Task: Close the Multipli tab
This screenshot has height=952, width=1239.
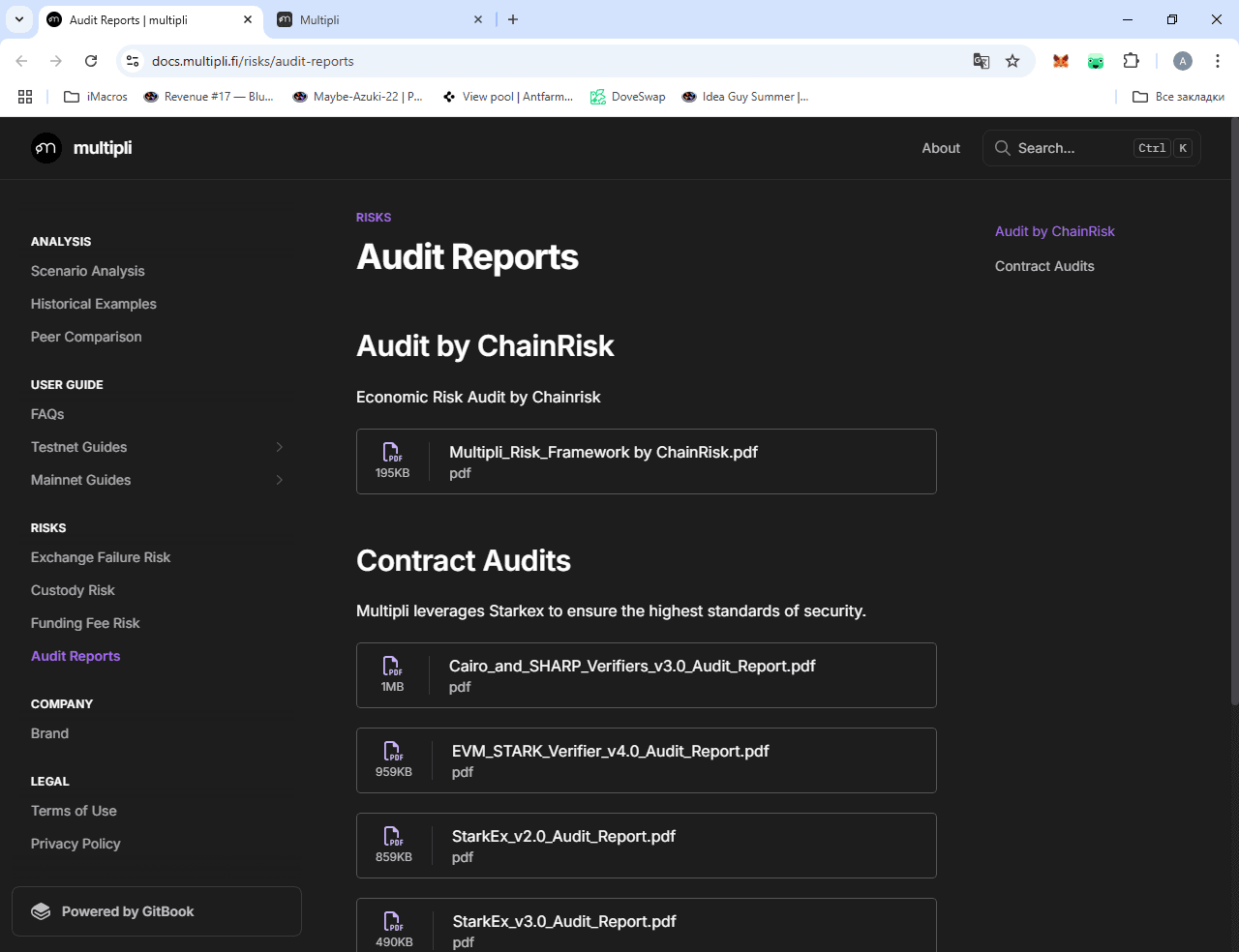Action: [x=478, y=19]
